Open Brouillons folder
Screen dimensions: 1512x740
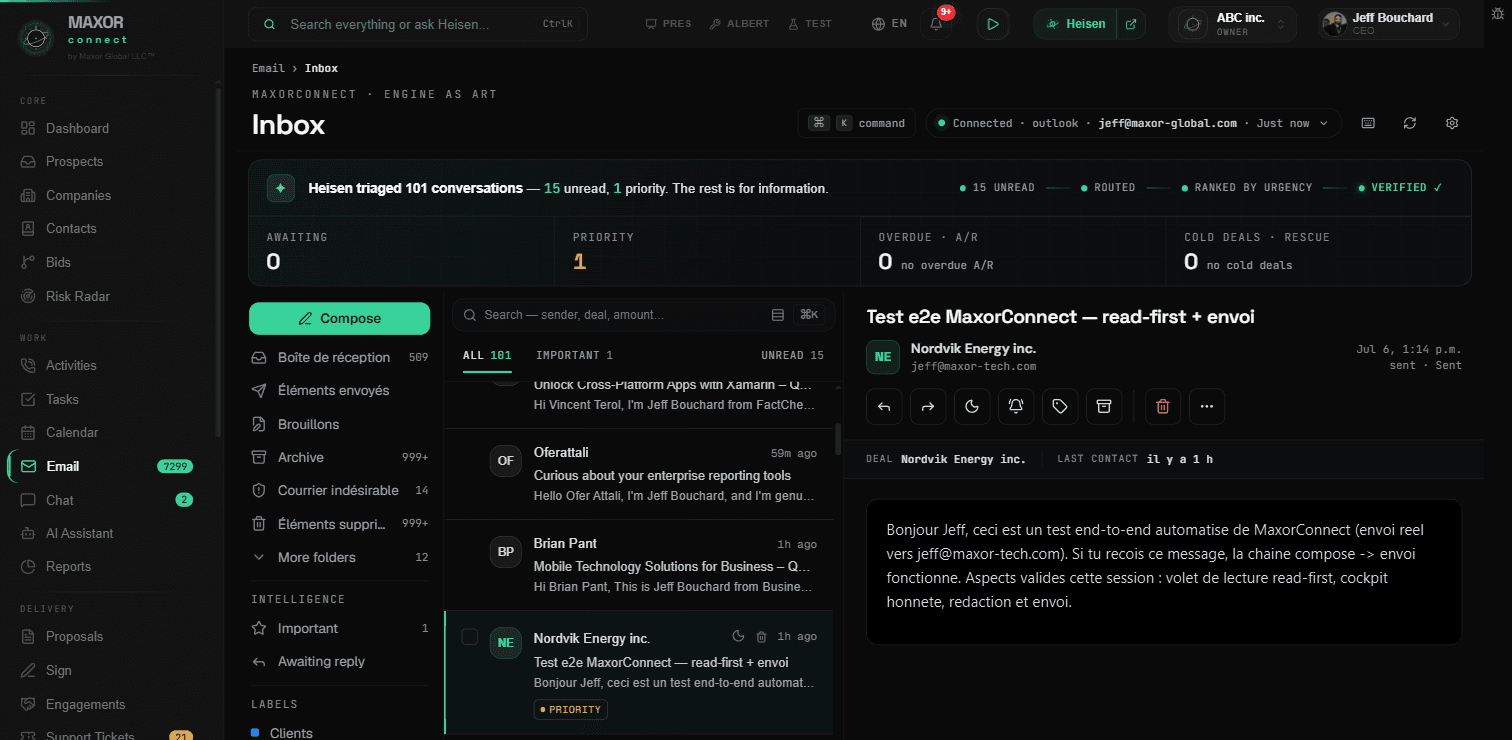(x=339, y=424)
